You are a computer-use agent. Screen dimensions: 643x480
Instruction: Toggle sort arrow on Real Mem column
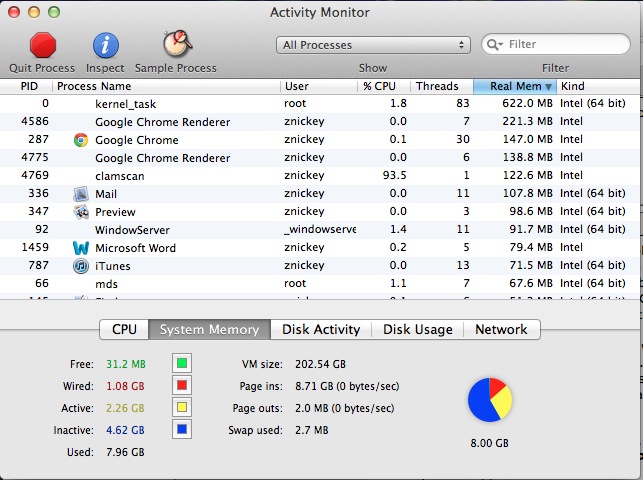548,86
